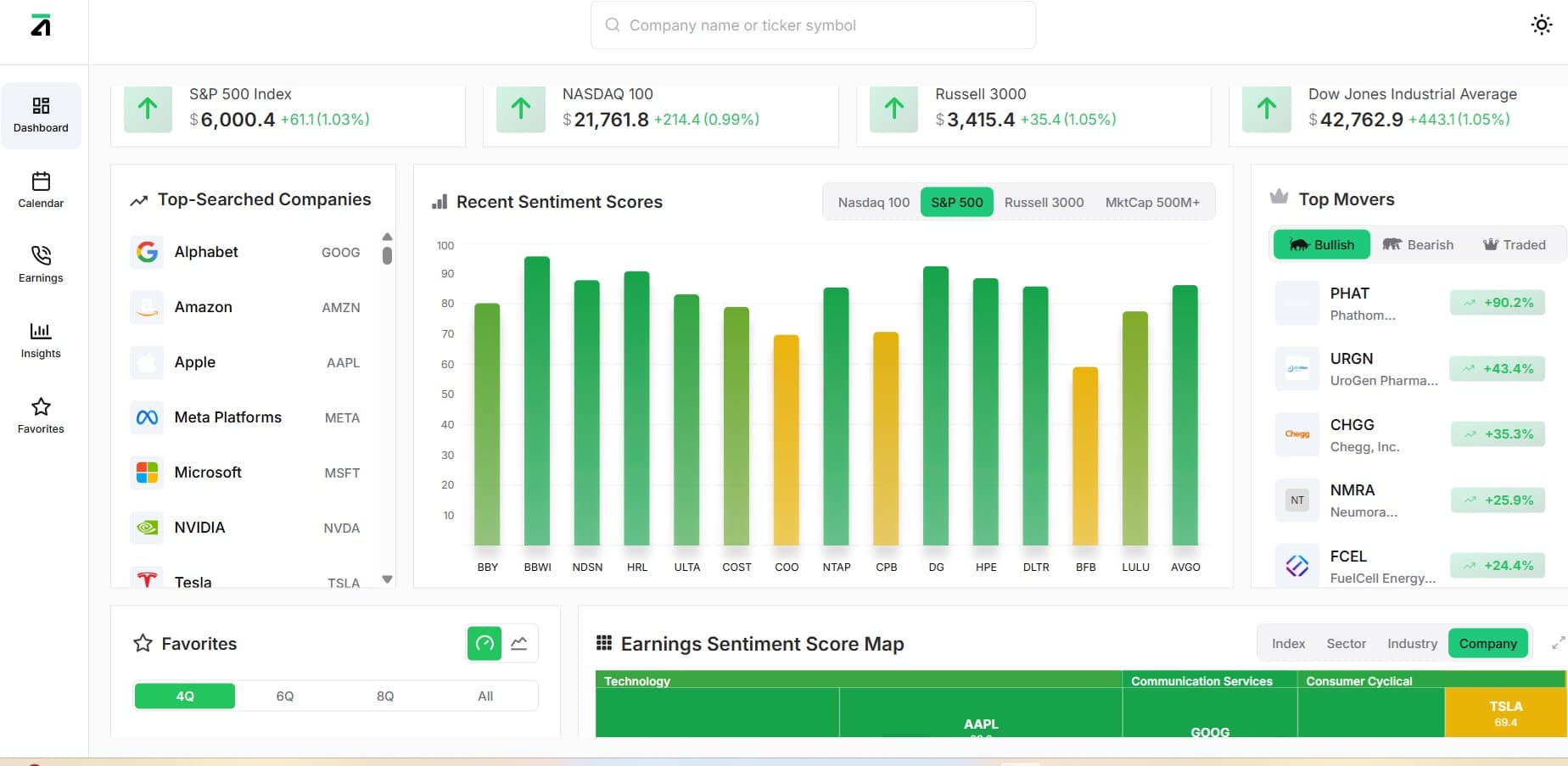Open the Calendar sidebar icon
1568x766 pixels.
[41, 181]
